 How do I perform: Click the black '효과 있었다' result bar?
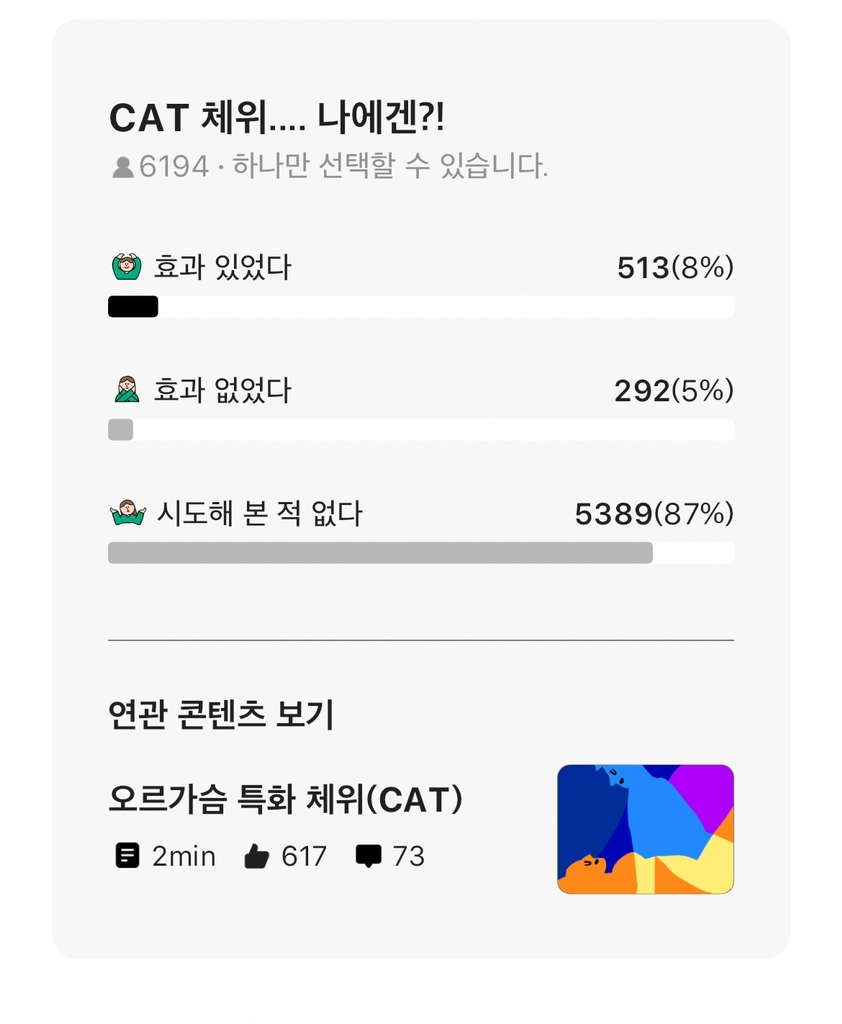tap(133, 307)
